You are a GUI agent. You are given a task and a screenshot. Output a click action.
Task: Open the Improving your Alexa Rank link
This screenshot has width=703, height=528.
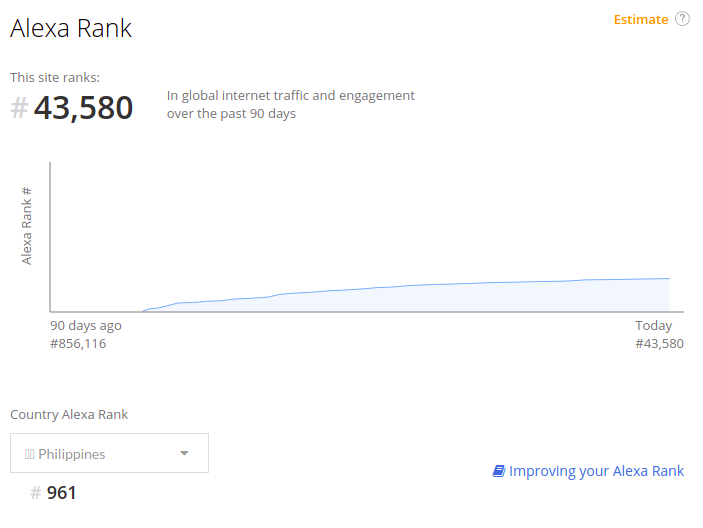click(596, 471)
